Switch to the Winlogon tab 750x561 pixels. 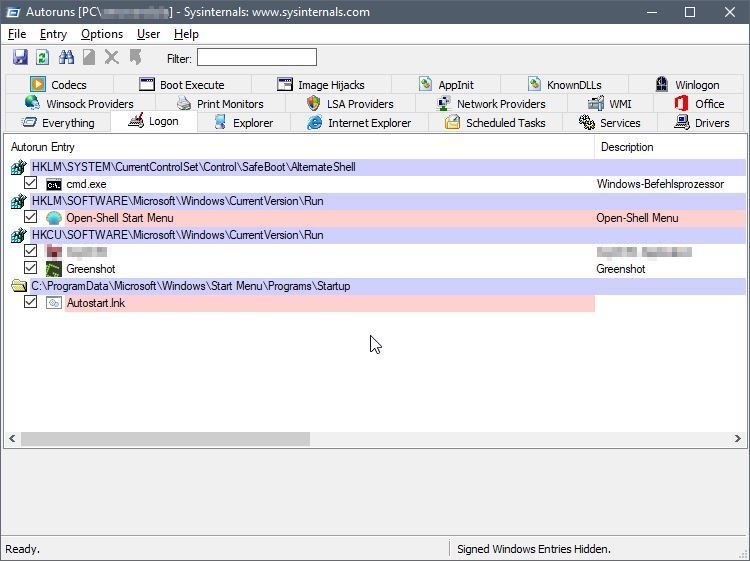[x=687, y=85]
